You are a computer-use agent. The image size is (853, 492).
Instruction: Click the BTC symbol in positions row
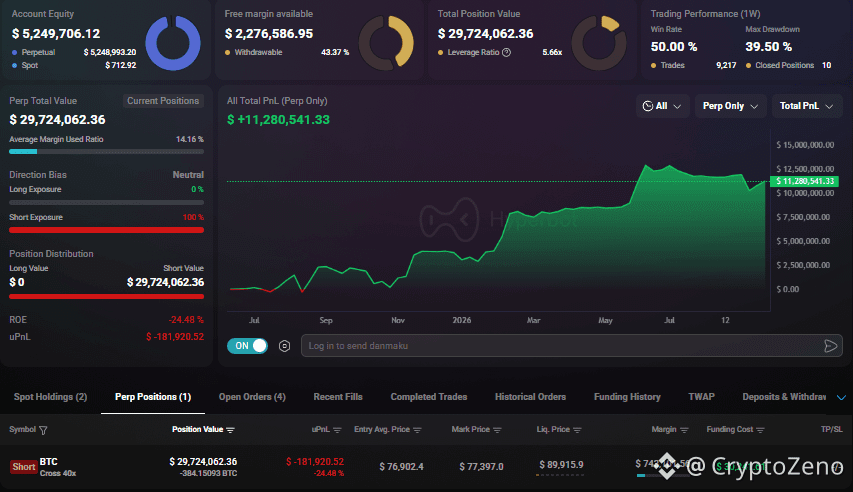pos(48,462)
